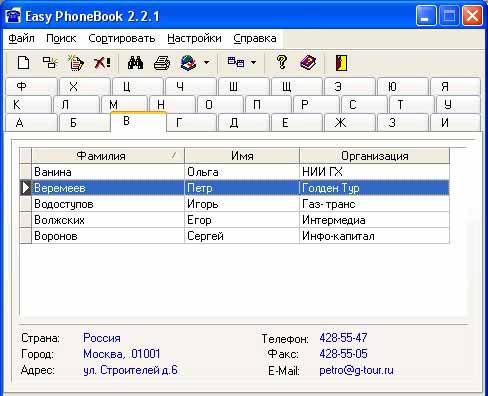This screenshot has height=396, width=488.
Task: Expand the view mode dropdown arrow
Action: (254, 62)
